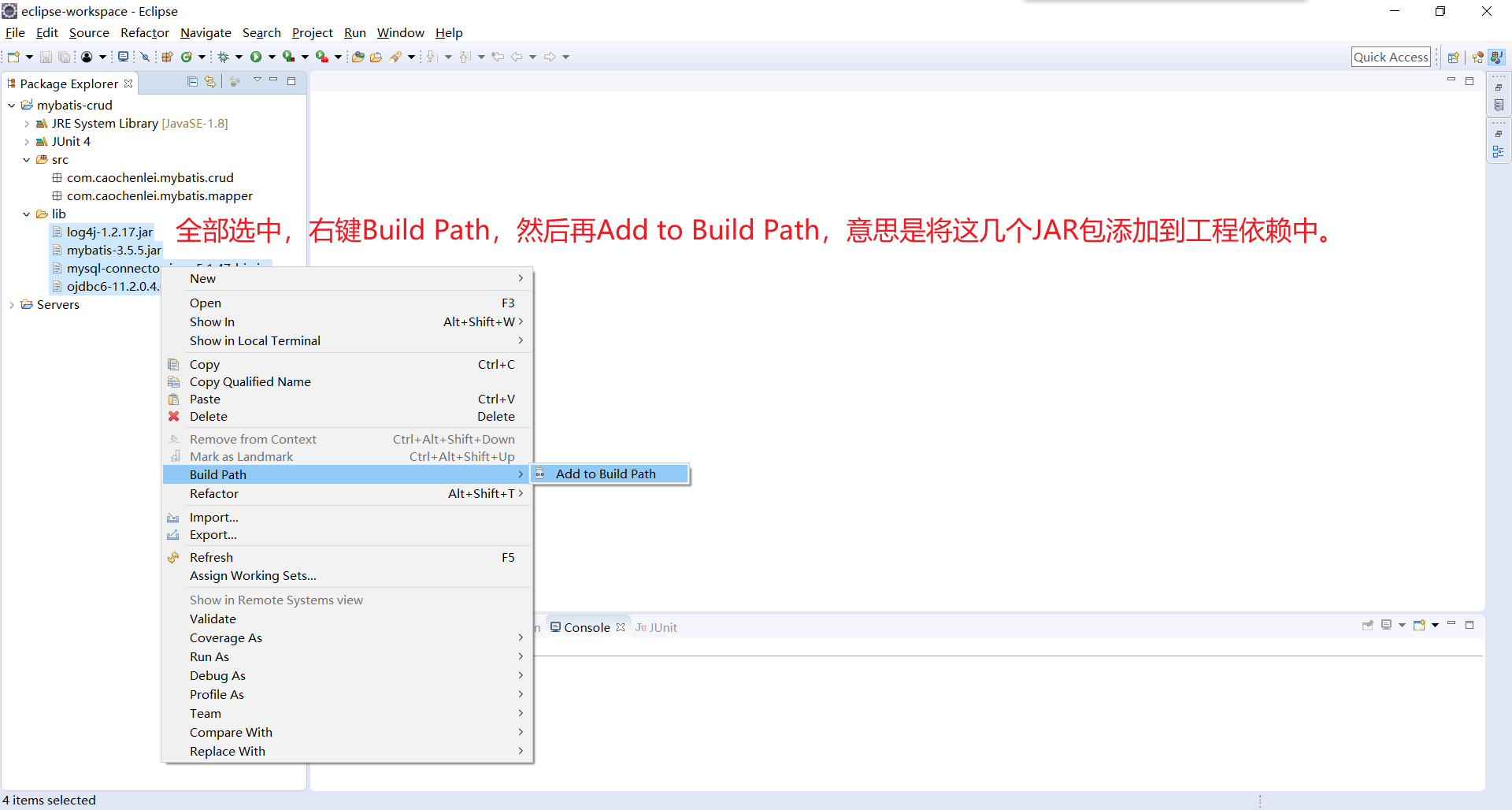
Task: Click the Pin Console toggle icon
Action: pyautogui.click(x=1368, y=625)
